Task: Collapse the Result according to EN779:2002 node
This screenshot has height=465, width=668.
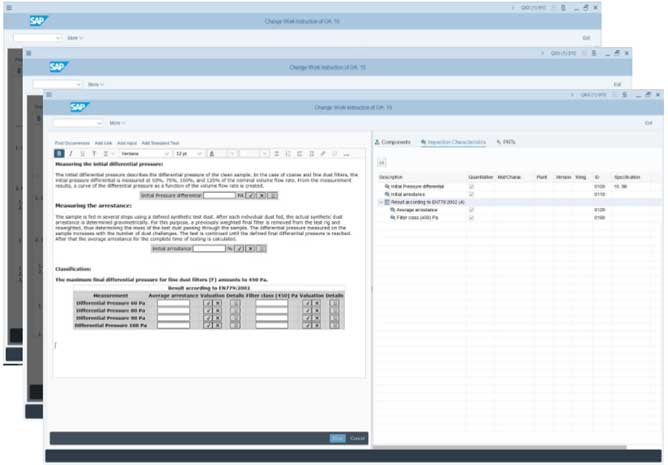Action: (x=381, y=202)
